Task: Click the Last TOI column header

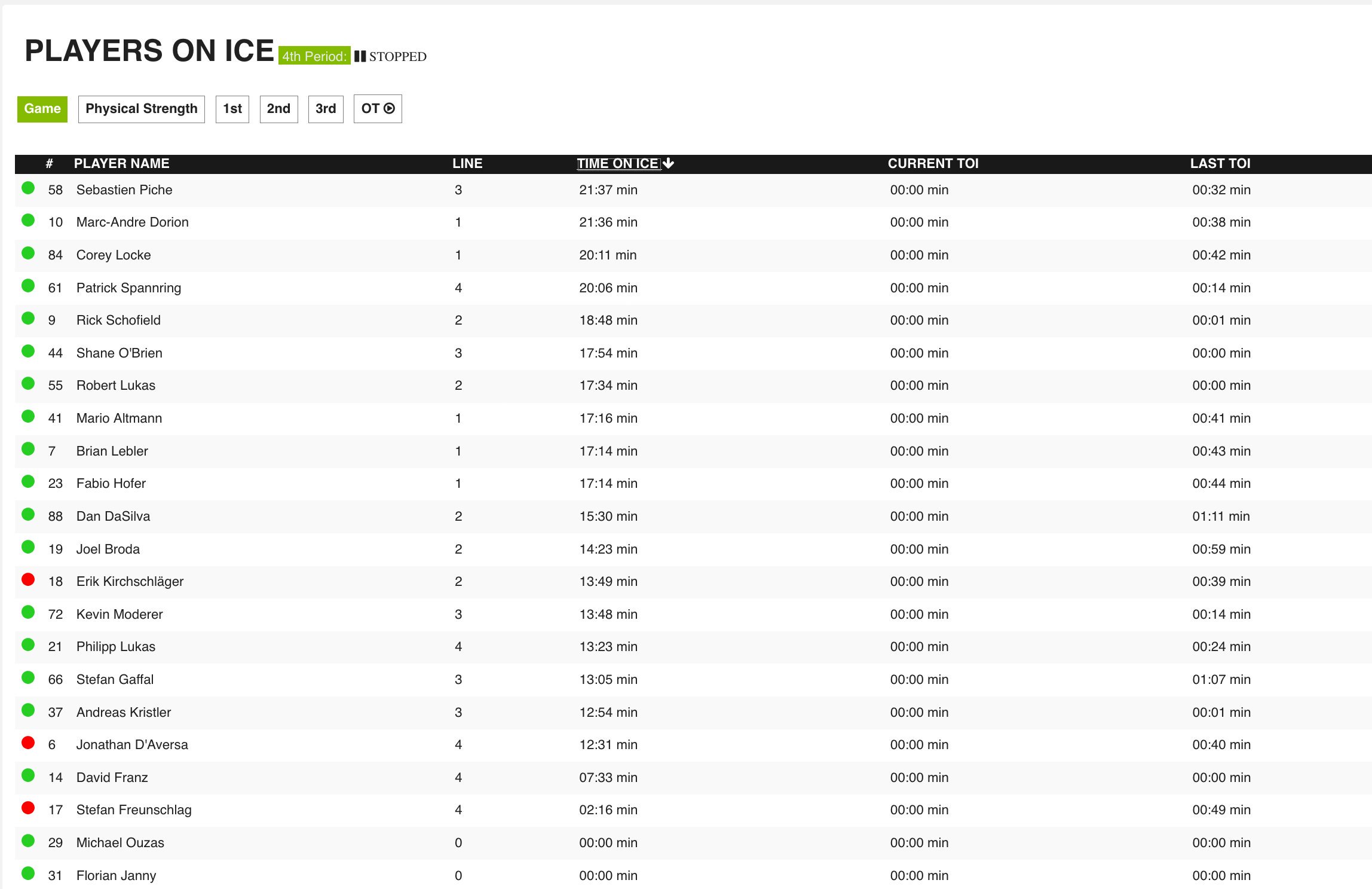Action: [x=1220, y=163]
